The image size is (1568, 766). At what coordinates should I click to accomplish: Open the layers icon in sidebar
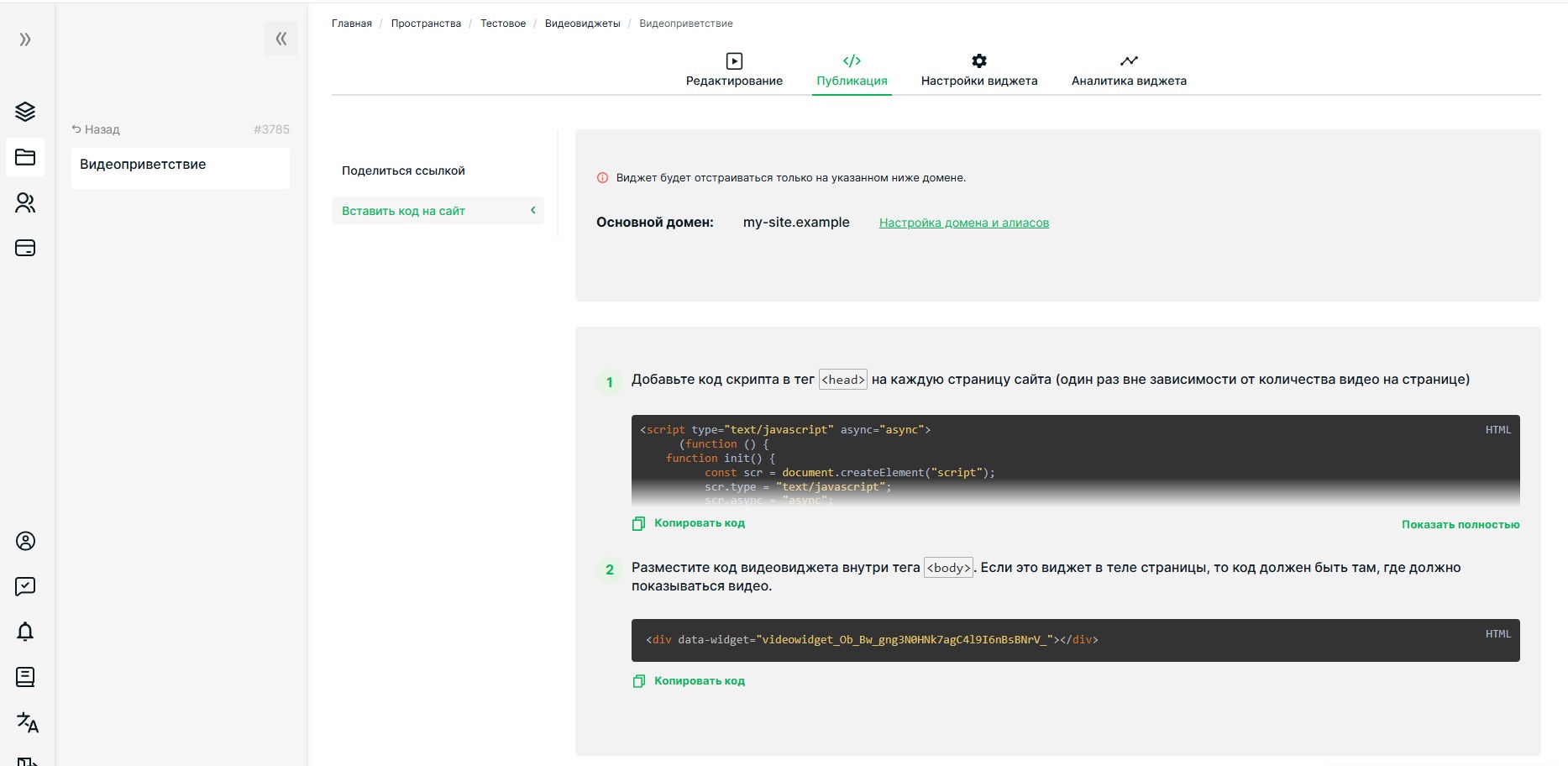point(25,112)
